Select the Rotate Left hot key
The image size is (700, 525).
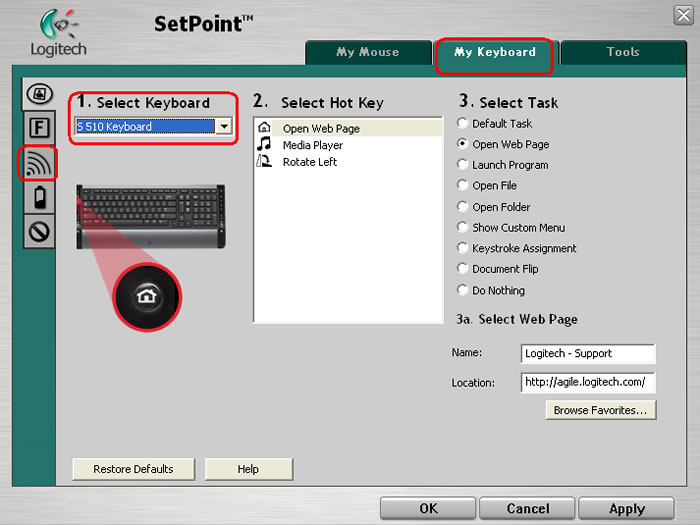(x=348, y=162)
